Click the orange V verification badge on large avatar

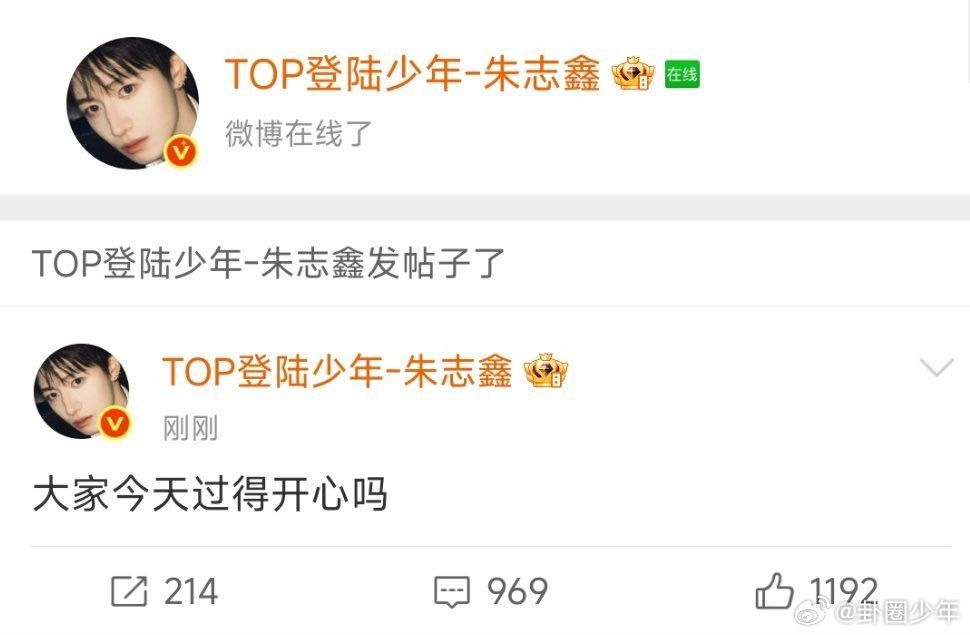(x=181, y=152)
